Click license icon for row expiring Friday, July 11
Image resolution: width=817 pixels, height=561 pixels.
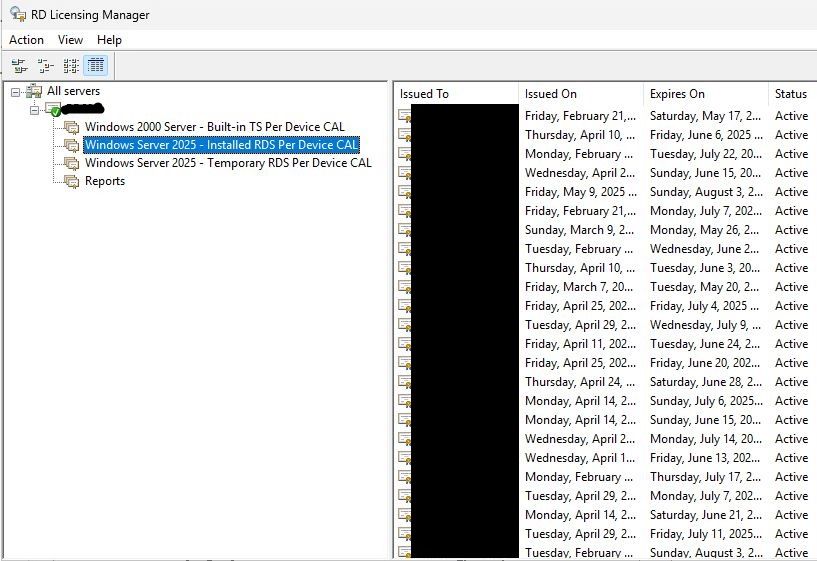(x=404, y=534)
